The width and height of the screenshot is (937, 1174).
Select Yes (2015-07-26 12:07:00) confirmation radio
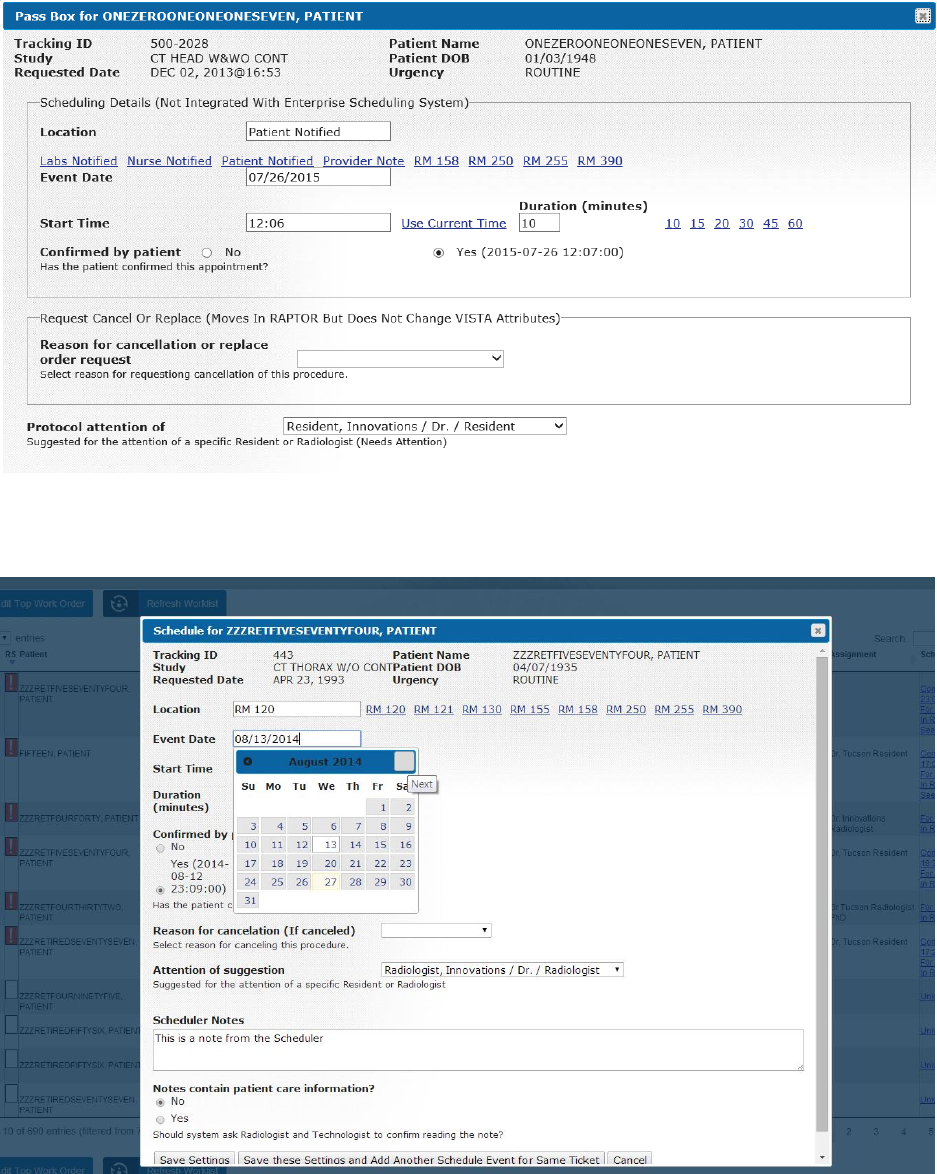click(x=439, y=253)
